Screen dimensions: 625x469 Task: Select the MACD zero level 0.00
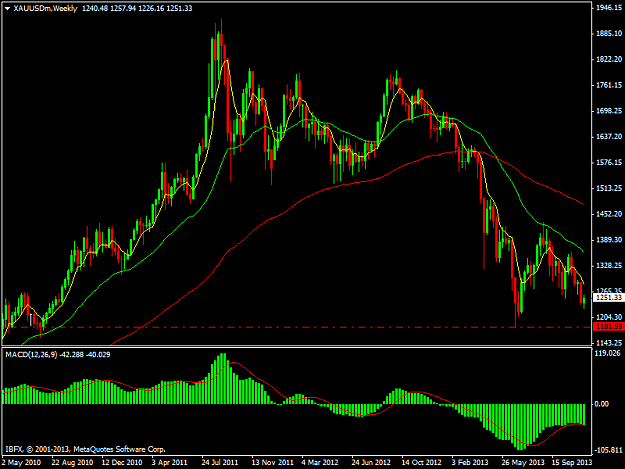click(x=602, y=404)
